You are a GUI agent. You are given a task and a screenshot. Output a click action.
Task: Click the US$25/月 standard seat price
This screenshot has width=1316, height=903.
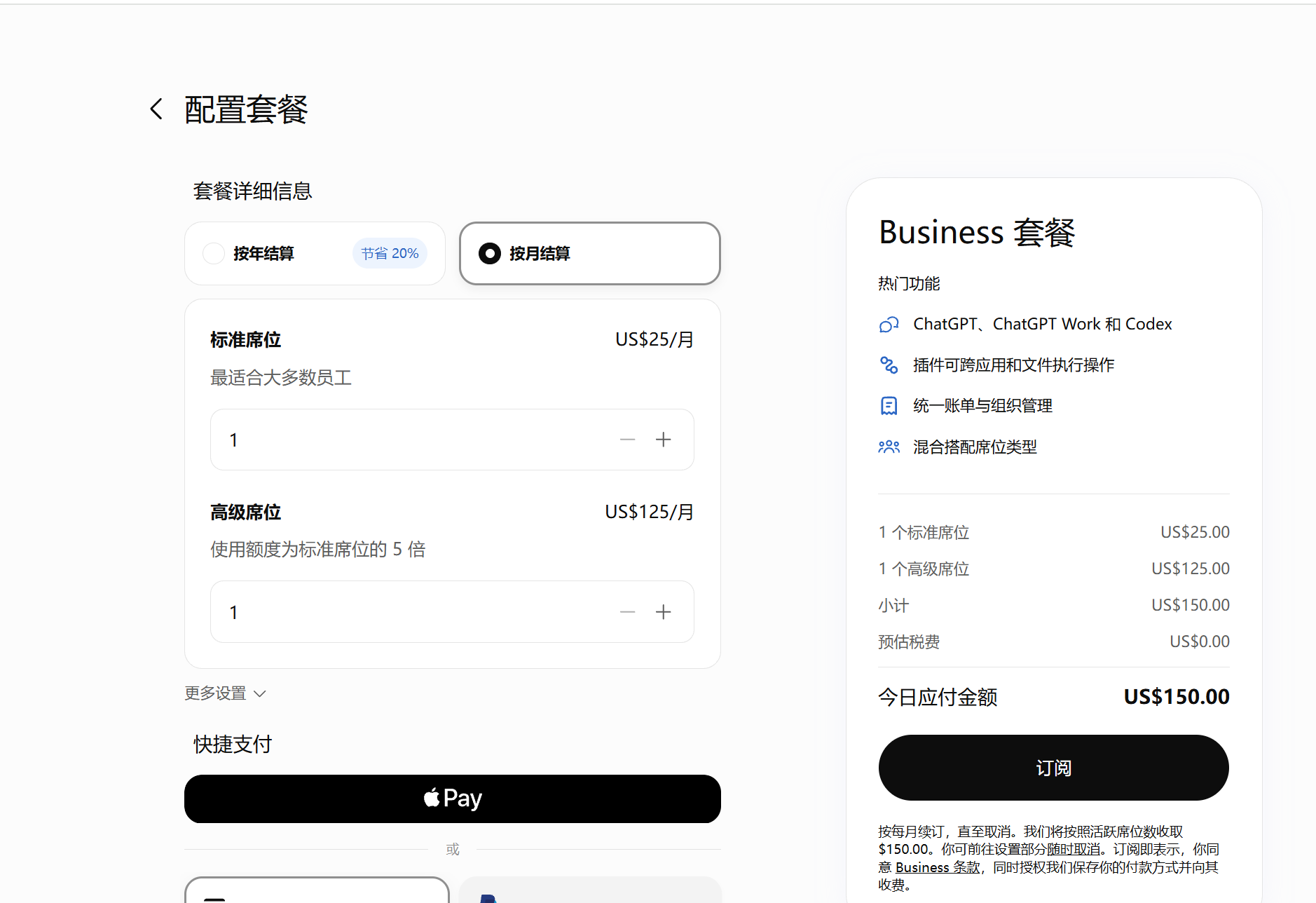pos(654,339)
